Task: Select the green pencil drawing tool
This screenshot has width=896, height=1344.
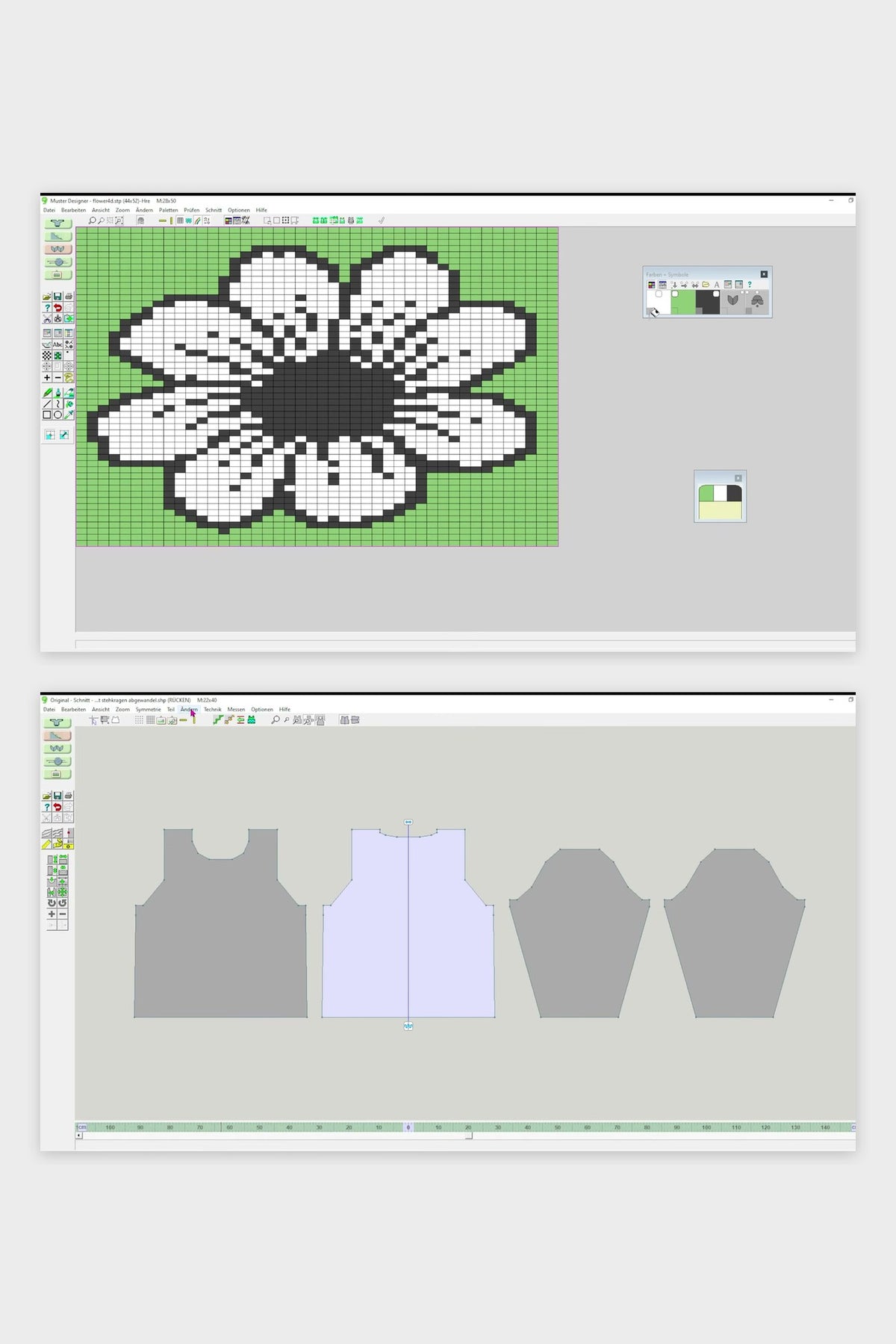Action: point(47,392)
